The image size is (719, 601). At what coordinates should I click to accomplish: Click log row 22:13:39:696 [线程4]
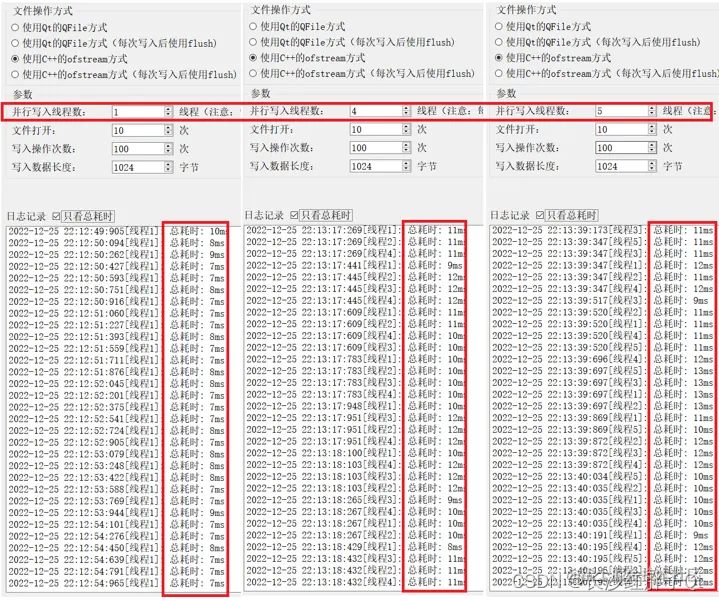tap(603, 359)
